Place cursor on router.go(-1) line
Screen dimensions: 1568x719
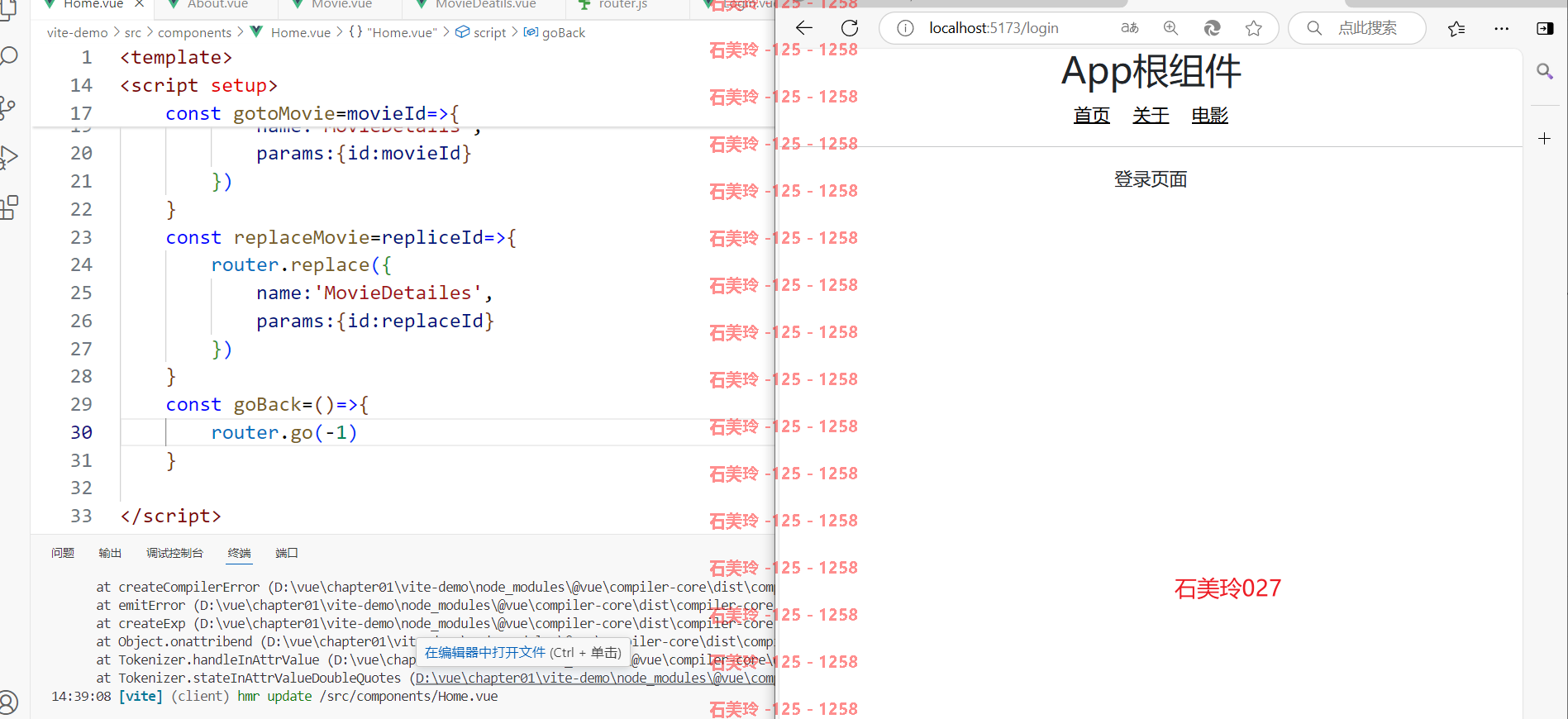tap(284, 432)
